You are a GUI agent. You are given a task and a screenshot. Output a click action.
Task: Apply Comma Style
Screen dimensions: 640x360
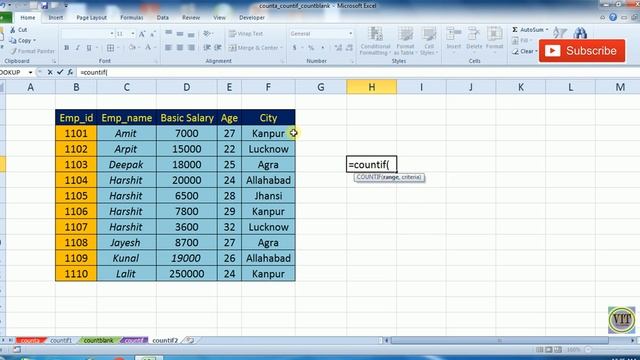pyautogui.click(x=323, y=48)
